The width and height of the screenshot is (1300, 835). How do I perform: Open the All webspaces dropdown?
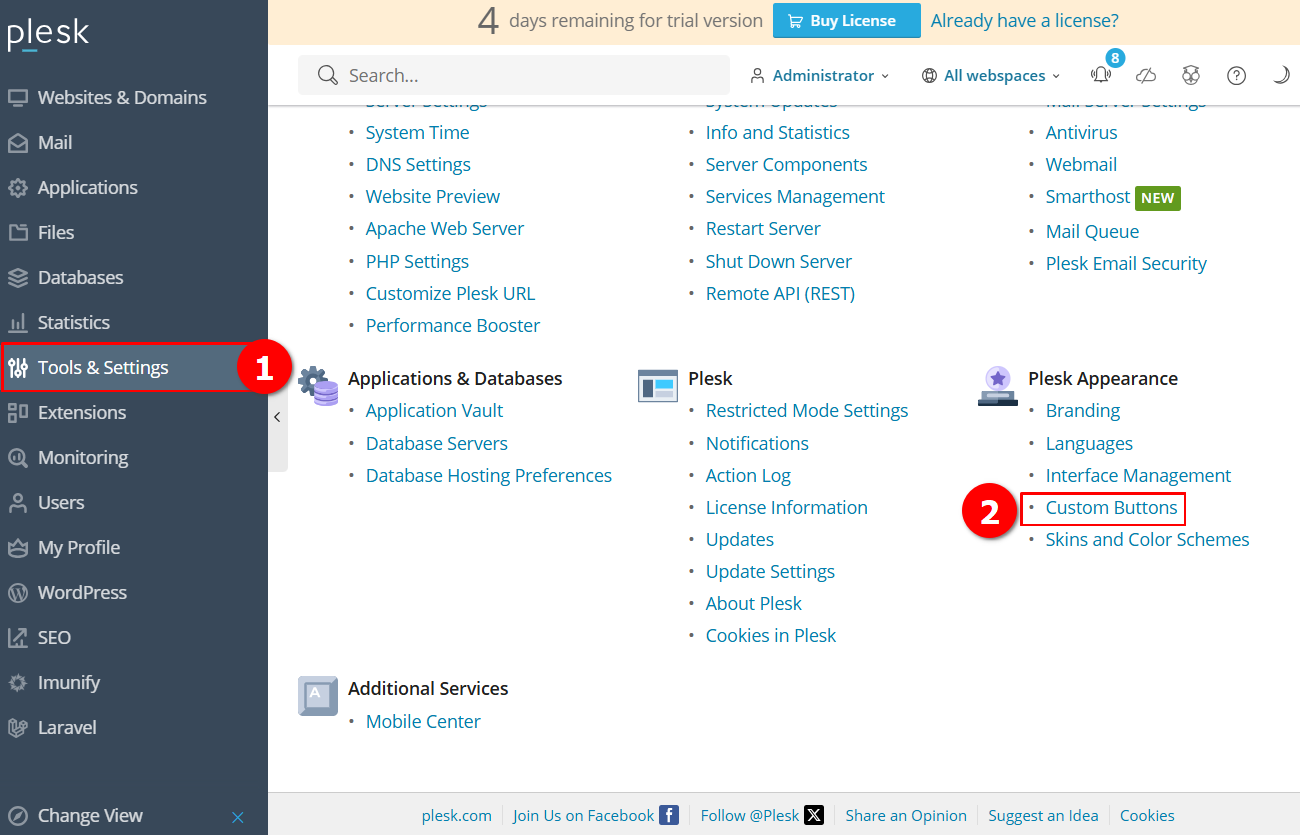tap(991, 75)
